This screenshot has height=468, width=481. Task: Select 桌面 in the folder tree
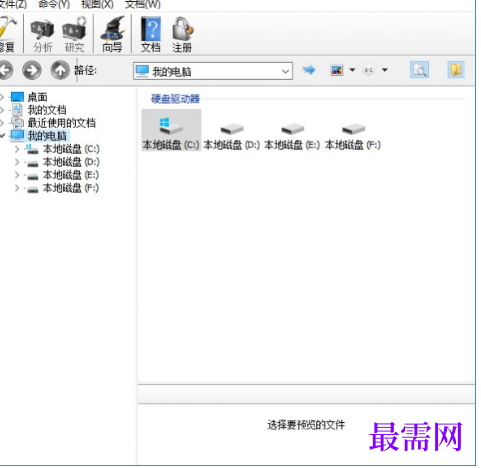point(37,97)
